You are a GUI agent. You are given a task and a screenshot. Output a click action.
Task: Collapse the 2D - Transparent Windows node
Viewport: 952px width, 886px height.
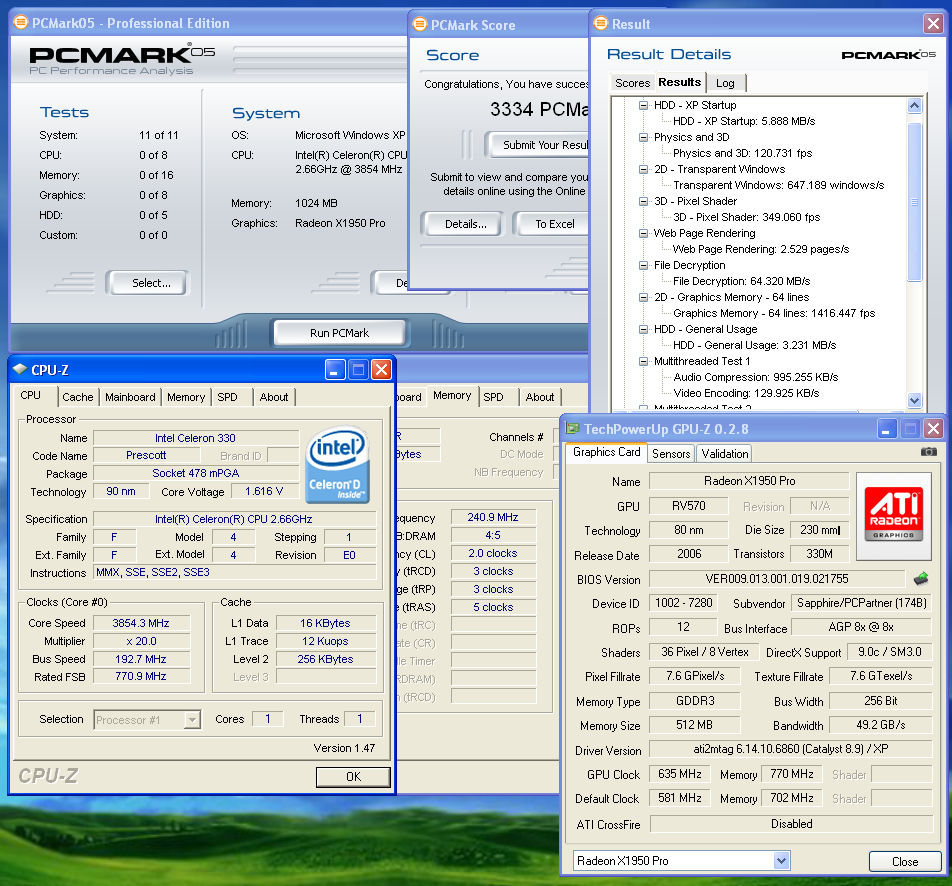643,169
